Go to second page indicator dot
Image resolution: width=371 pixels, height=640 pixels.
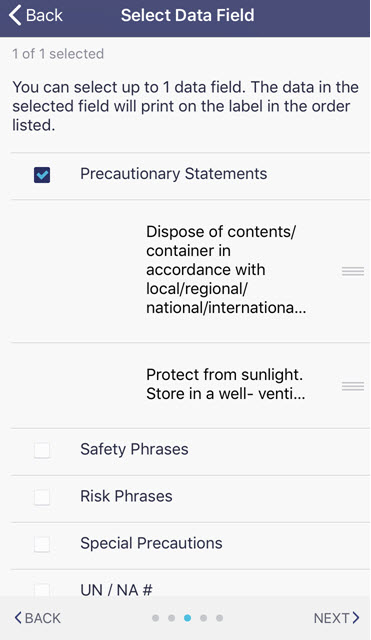click(x=171, y=618)
